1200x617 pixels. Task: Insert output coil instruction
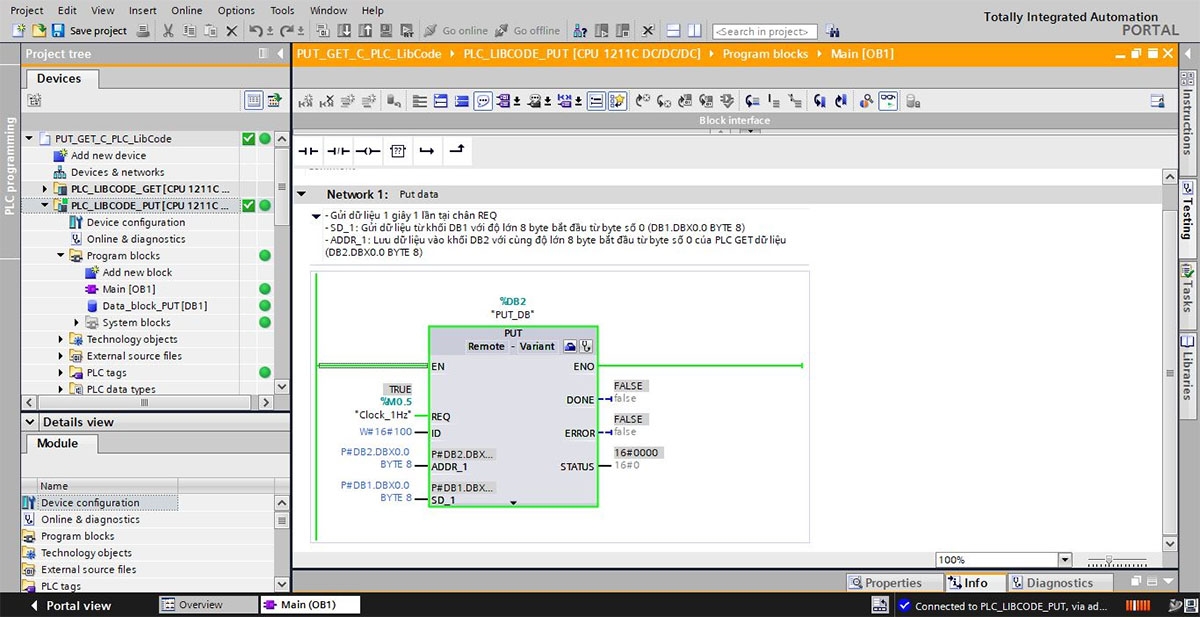click(x=368, y=151)
